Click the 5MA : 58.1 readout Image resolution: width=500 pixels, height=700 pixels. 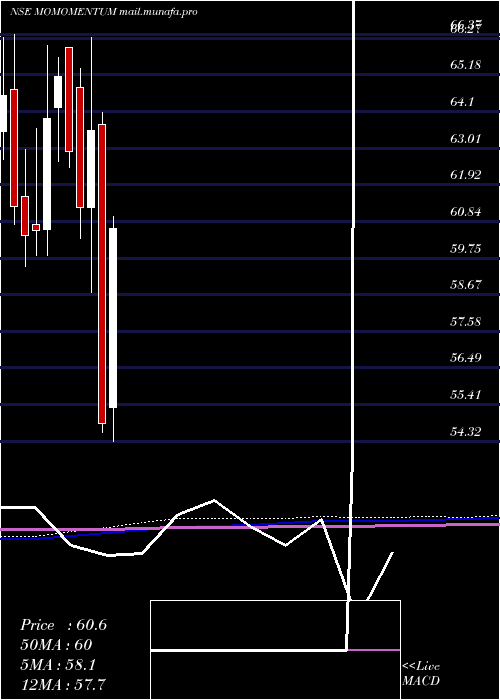coord(58,665)
